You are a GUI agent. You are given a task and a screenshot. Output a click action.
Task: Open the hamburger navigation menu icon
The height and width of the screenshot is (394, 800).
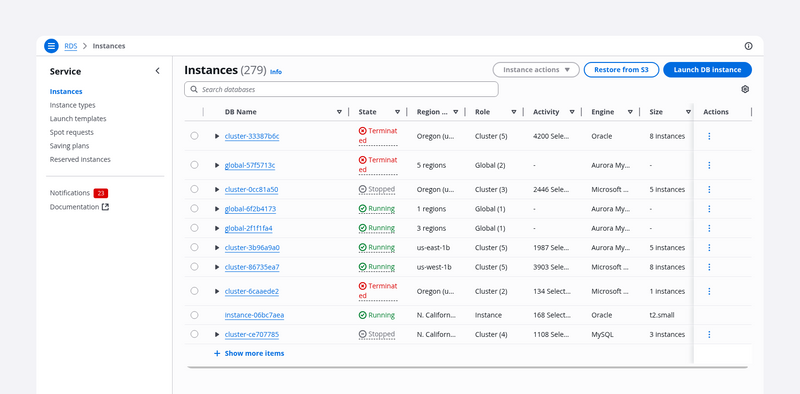point(51,46)
